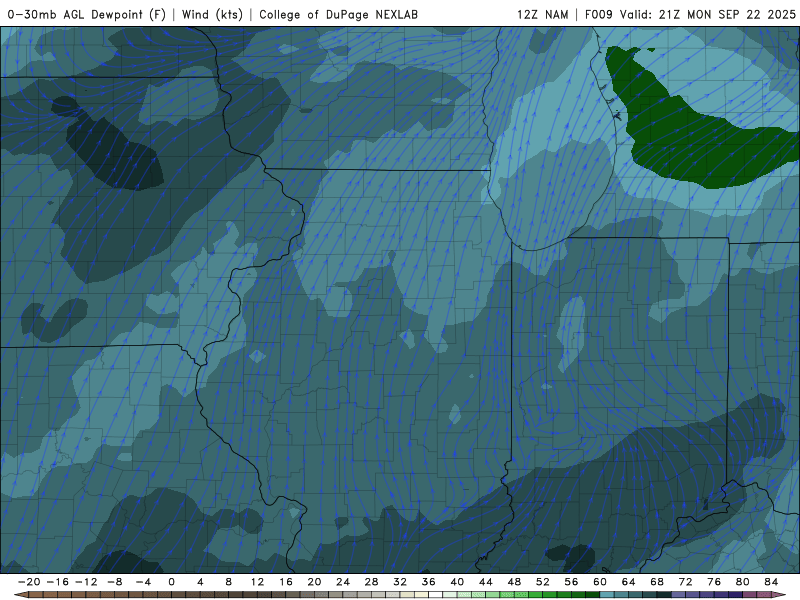Click the 68 label on the color scale
This screenshot has height=600, width=800.
(657, 582)
